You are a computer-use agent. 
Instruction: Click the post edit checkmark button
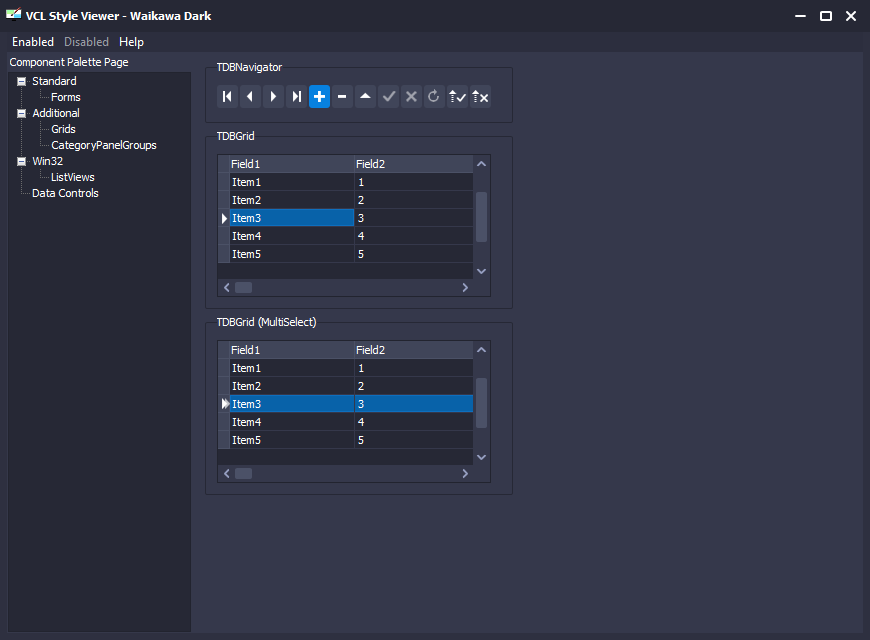[388, 97]
